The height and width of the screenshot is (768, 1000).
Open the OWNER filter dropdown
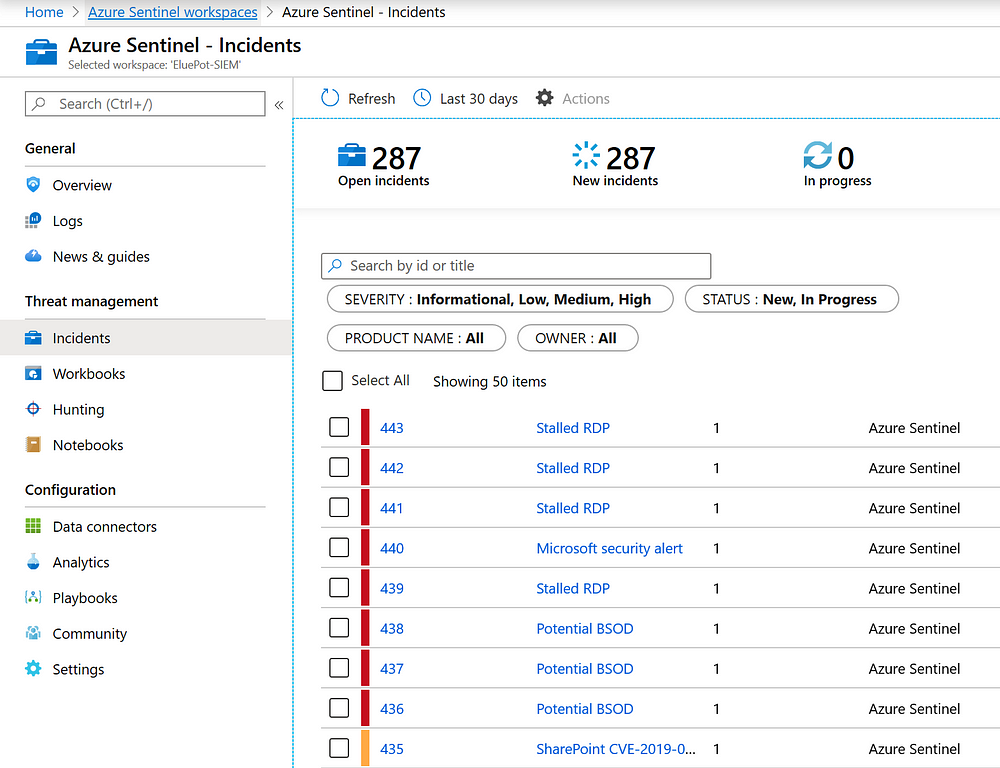578,338
